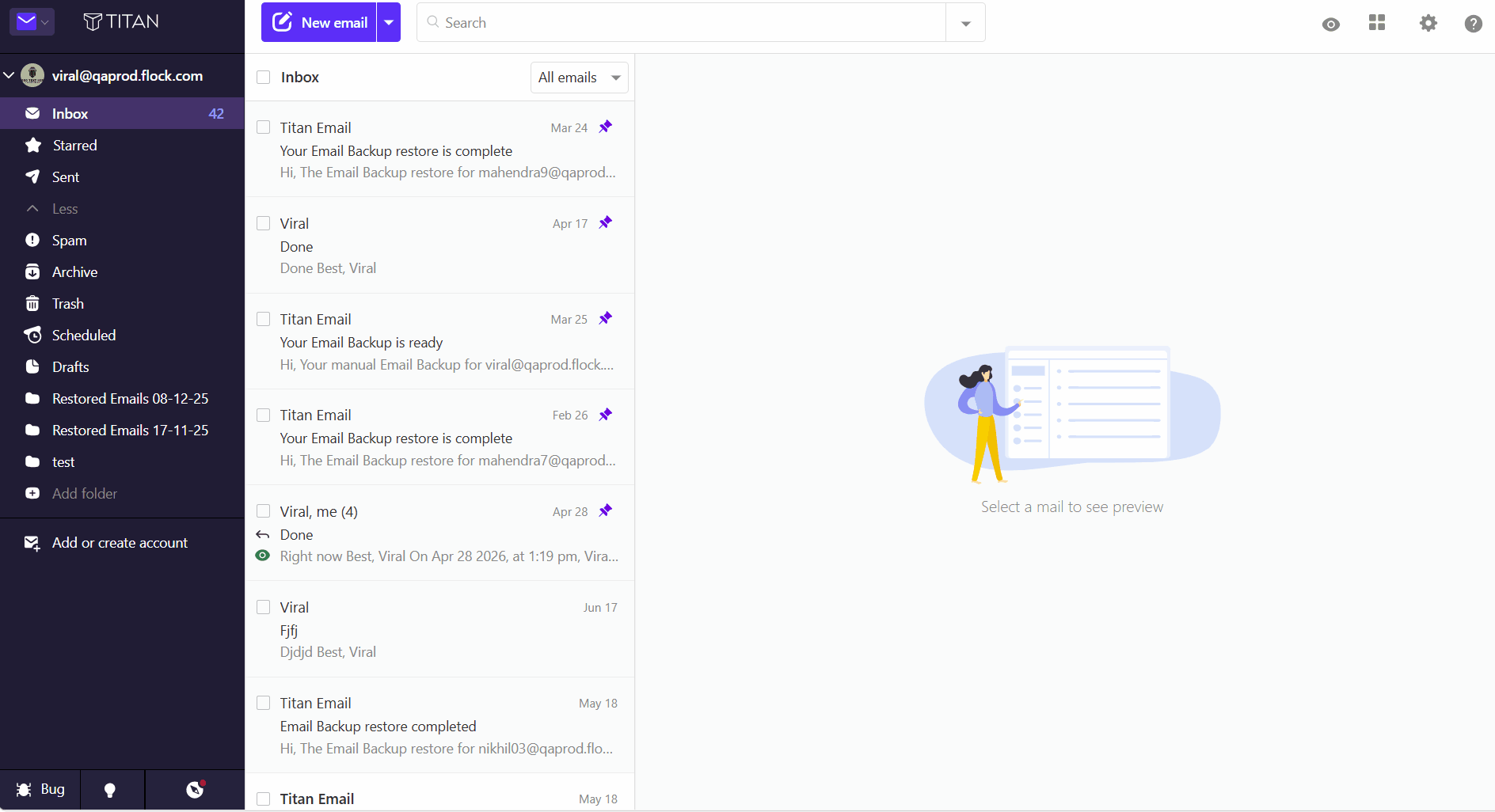Image resolution: width=1495 pixels, height=812 pixels.
Task: Open the Sent folder
Action: pos(123,176)
